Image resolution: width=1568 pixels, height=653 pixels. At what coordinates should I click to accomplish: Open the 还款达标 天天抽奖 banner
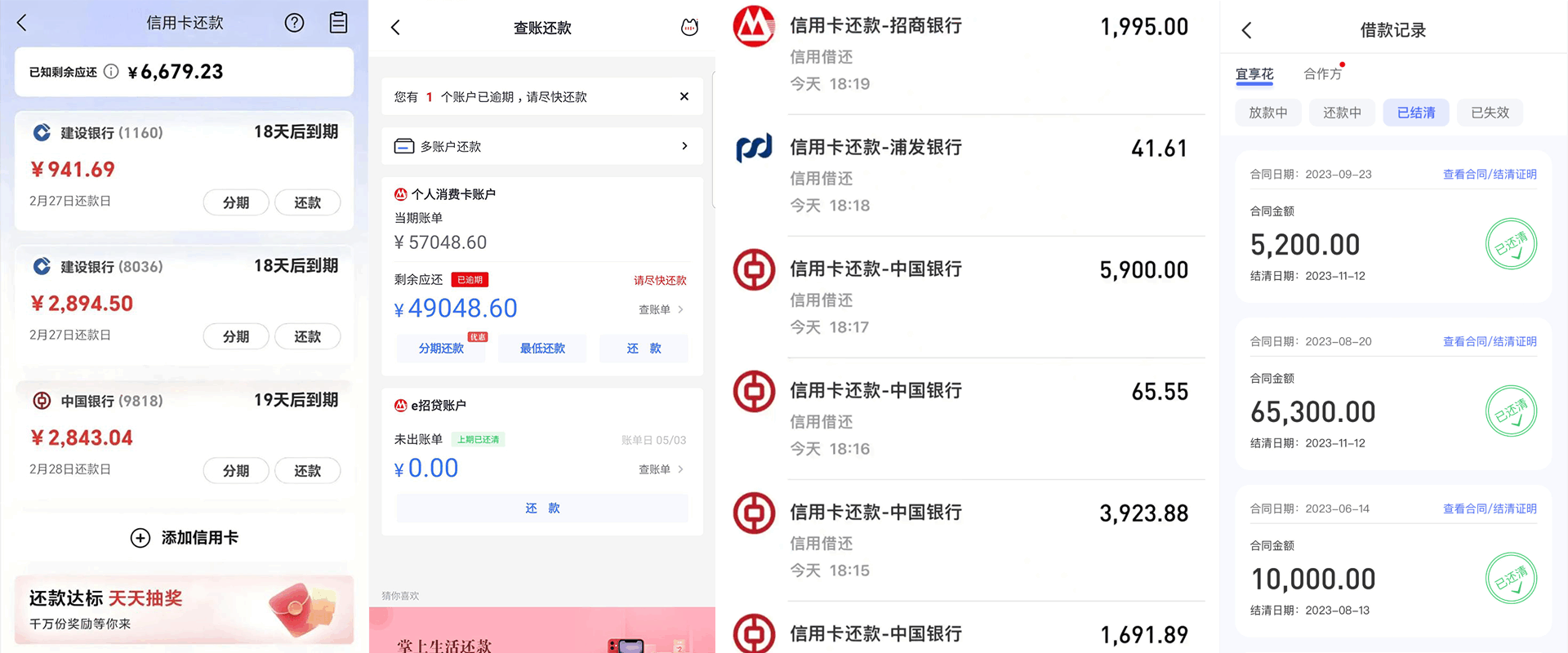pos(185,610)
